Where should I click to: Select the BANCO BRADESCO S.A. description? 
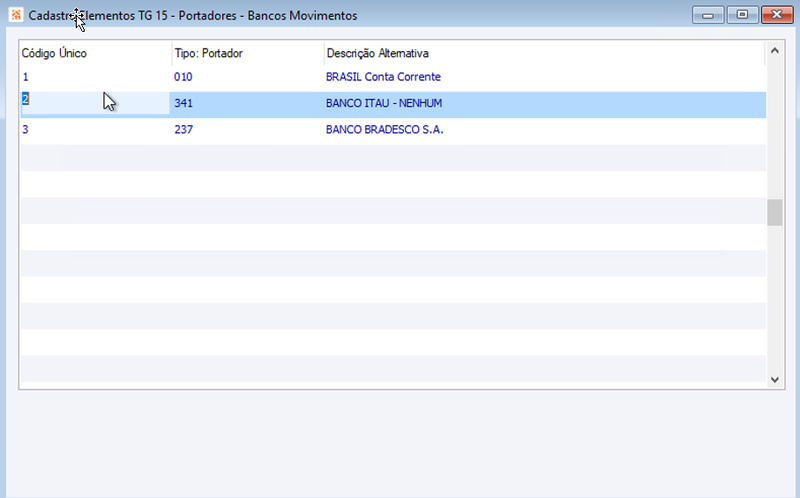384,130
